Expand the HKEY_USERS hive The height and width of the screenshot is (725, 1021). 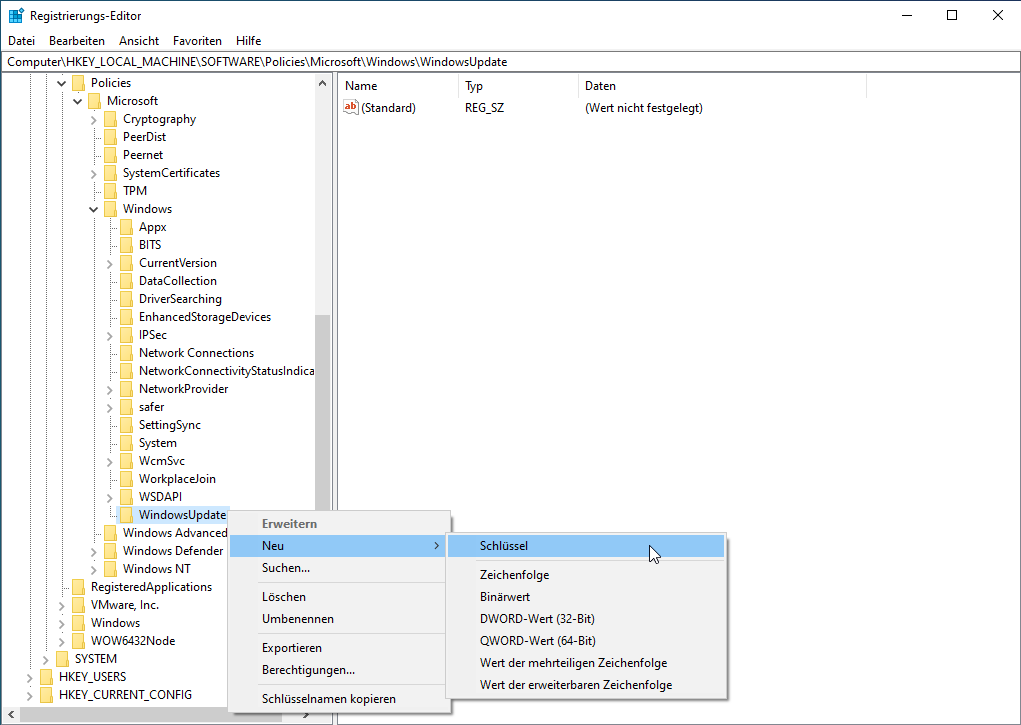click(x=30, y=677)
